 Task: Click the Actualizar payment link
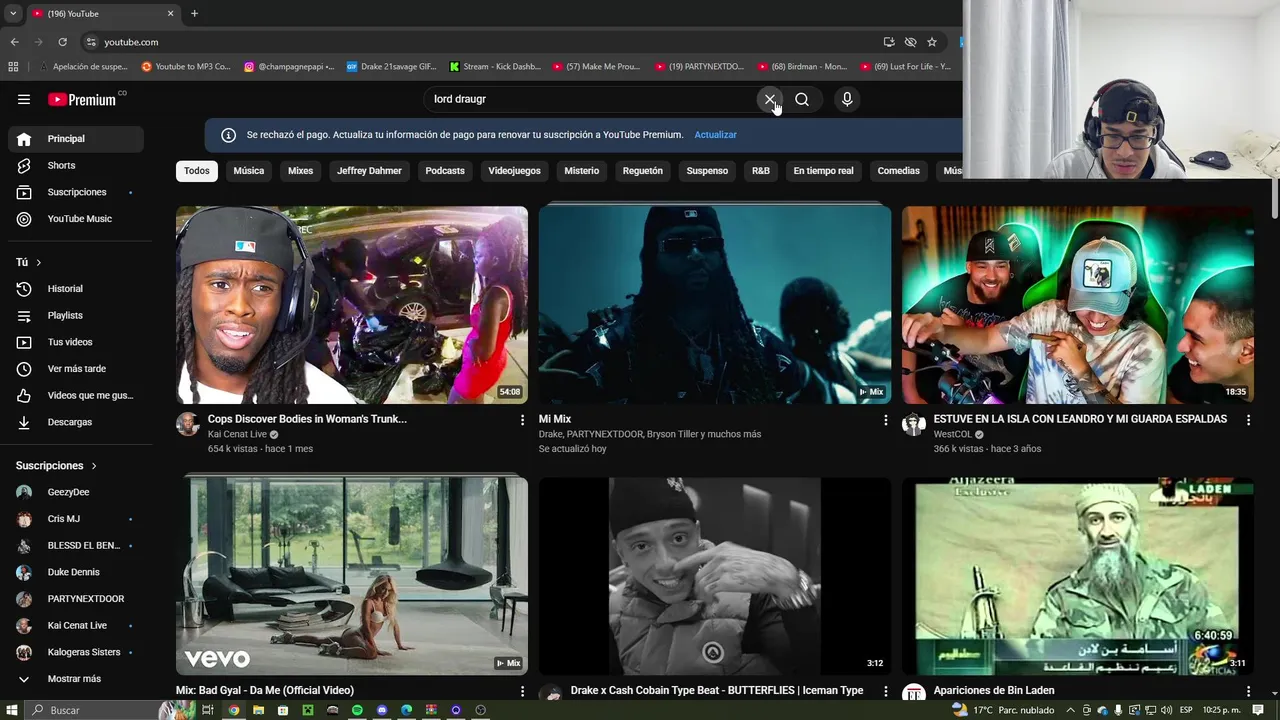(x=715, y=135)
